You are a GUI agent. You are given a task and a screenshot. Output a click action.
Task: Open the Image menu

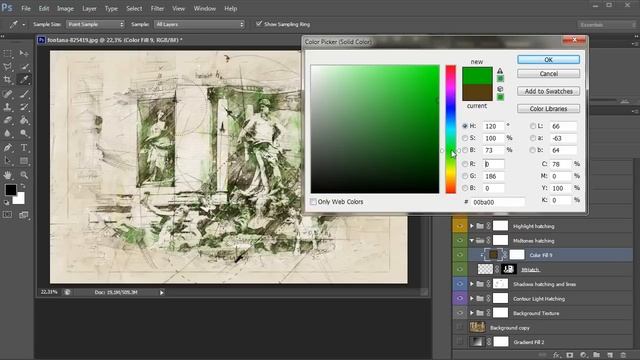(x=65, y=8)
